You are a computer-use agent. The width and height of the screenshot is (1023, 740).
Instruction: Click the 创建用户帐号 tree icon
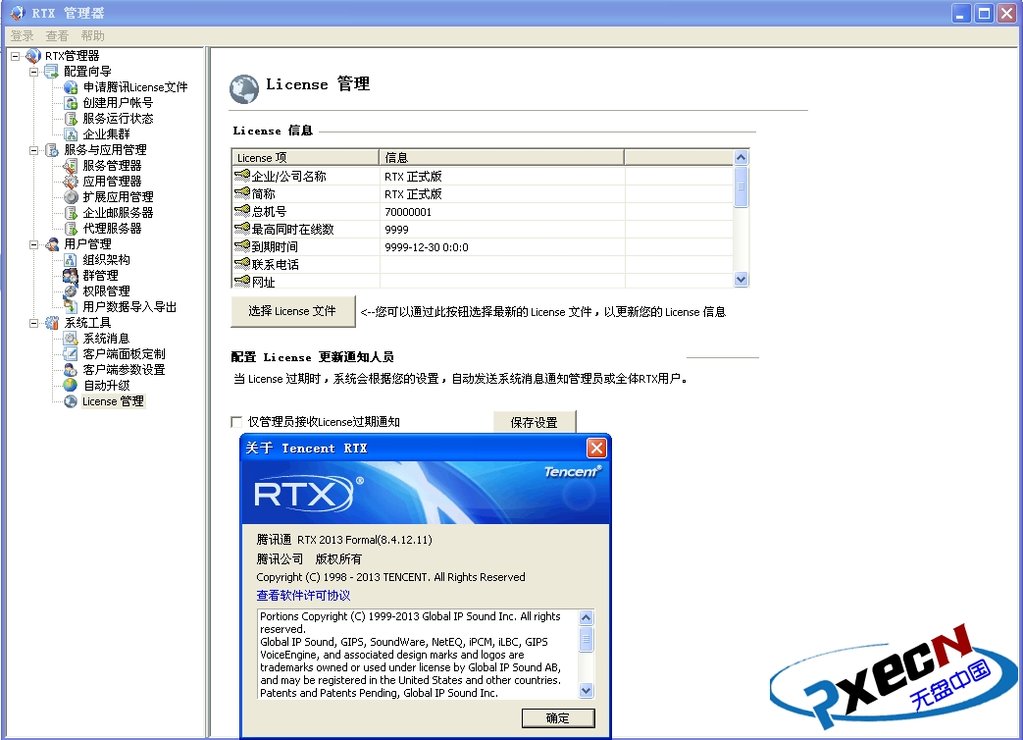(71, 103)
